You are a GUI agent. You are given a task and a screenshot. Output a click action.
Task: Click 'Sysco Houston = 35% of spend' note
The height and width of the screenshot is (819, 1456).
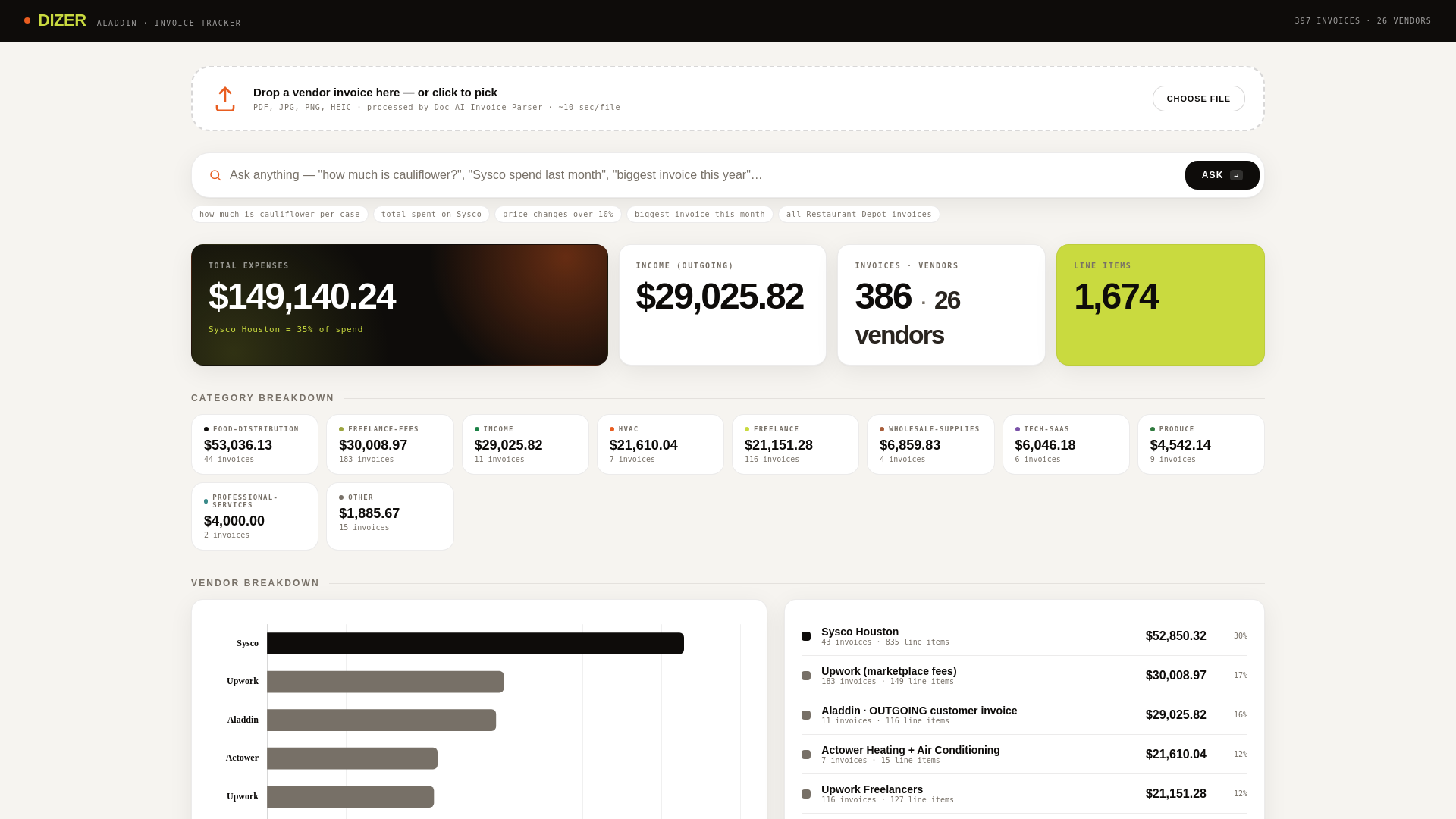(x=286, y=330)
